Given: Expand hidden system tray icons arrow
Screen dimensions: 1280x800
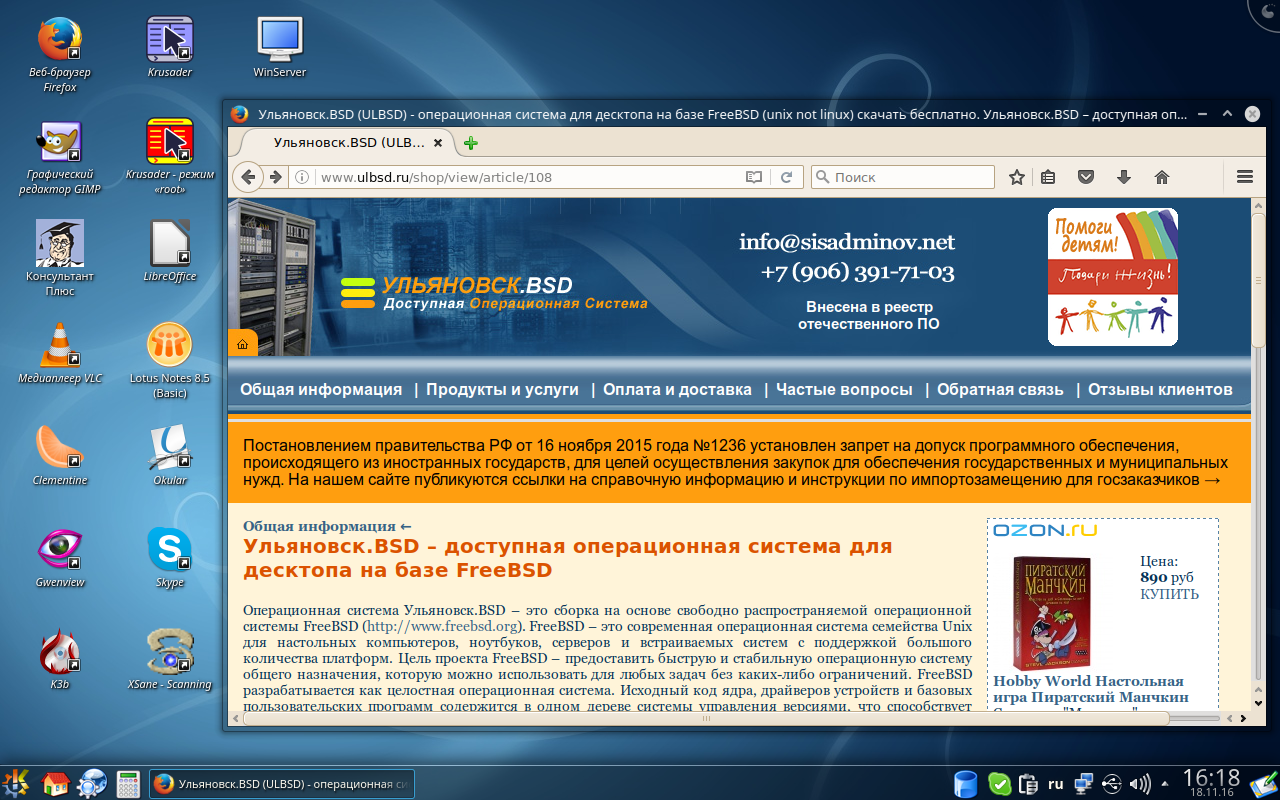Looking at the screenshot, I should pos(1165,784).
